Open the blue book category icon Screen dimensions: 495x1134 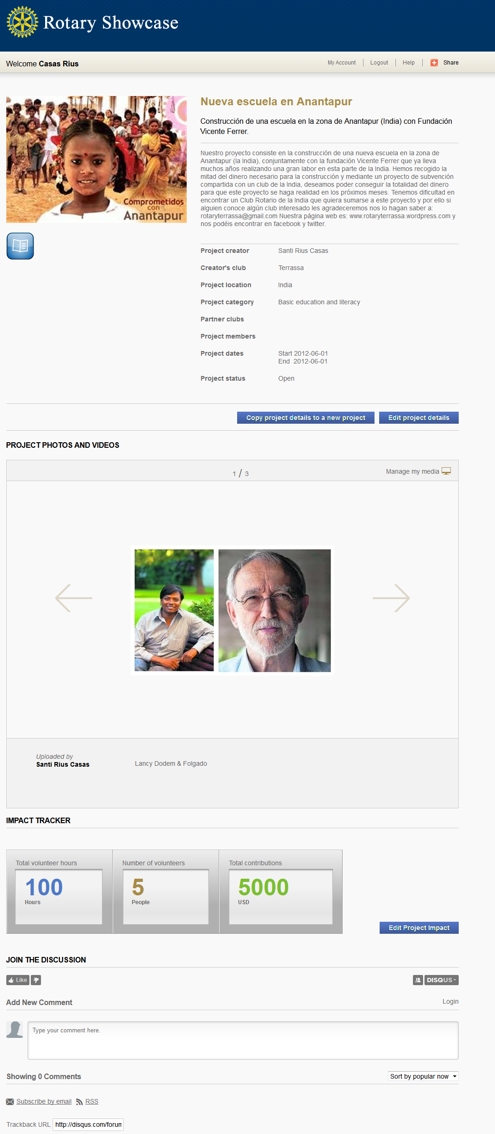click(20, 246)
